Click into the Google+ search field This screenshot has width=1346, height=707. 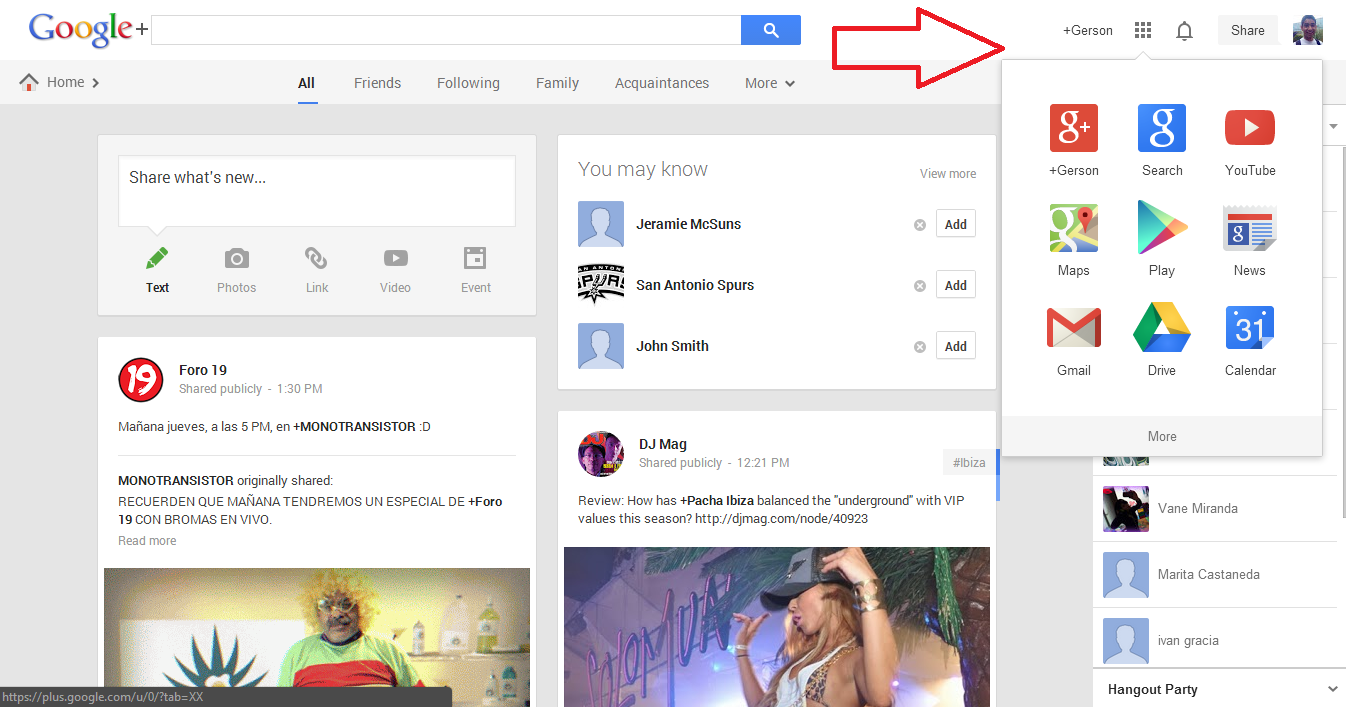pyautogui.click(x=446, y=30)
